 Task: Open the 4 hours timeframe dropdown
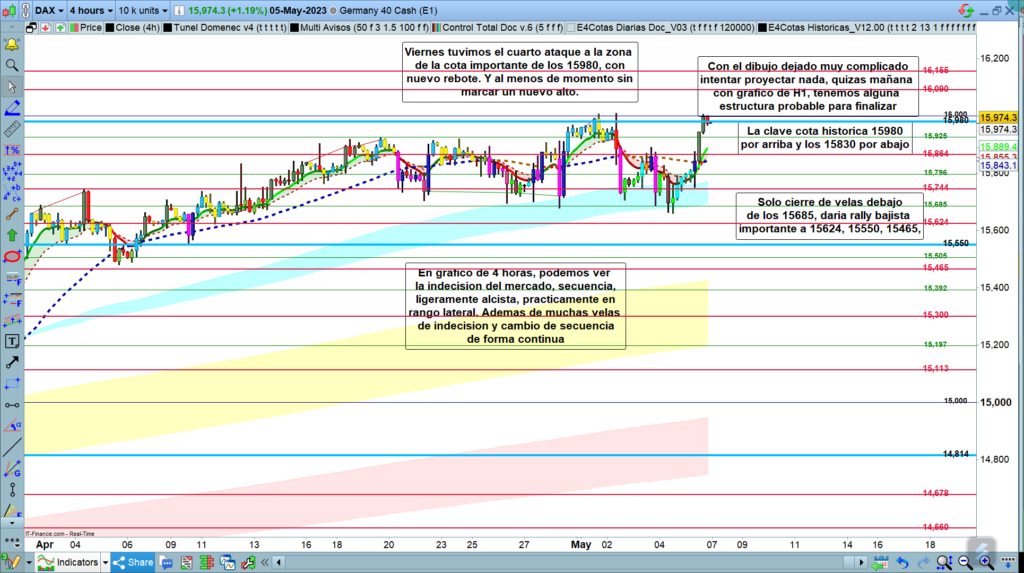(x=90, y=9)
